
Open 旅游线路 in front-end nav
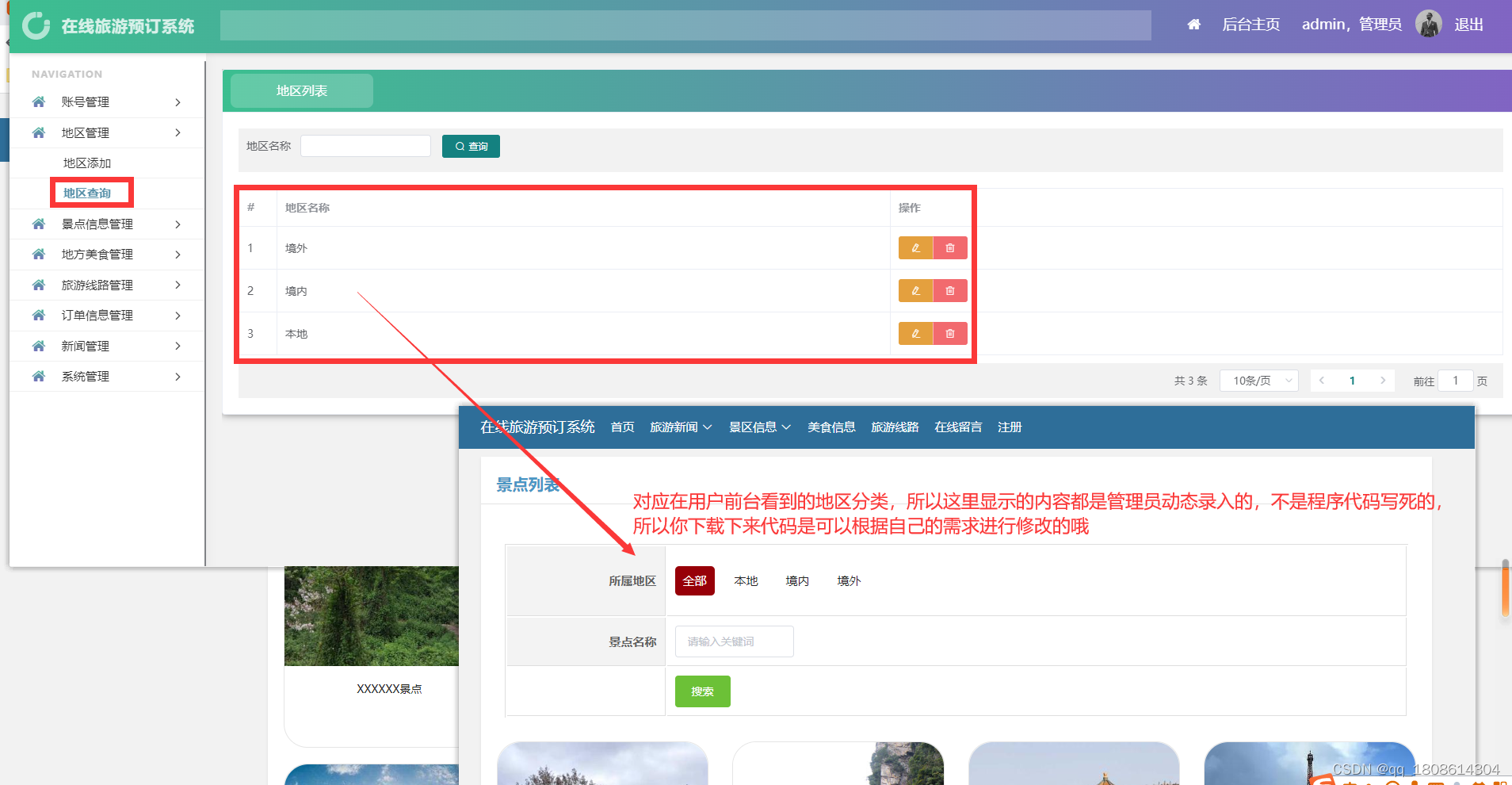click(895, 427)
